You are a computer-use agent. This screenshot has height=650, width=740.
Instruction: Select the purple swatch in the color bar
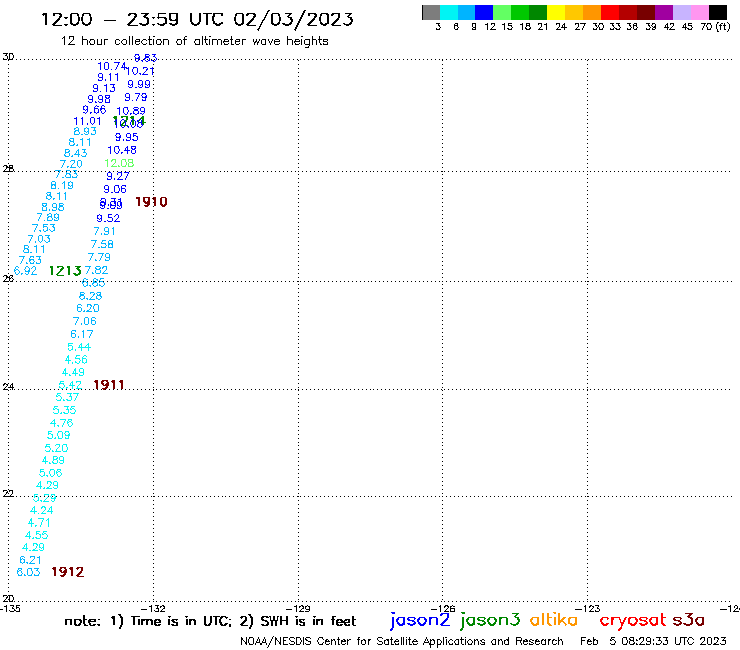click(664, 12)
